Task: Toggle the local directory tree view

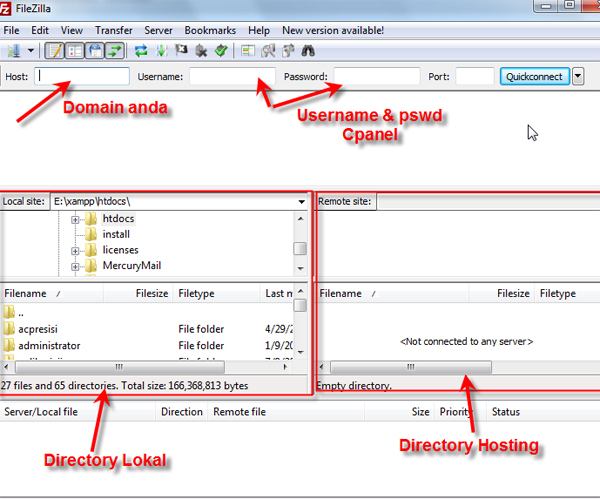Action: pyautogui.click(x=73, y=50)
